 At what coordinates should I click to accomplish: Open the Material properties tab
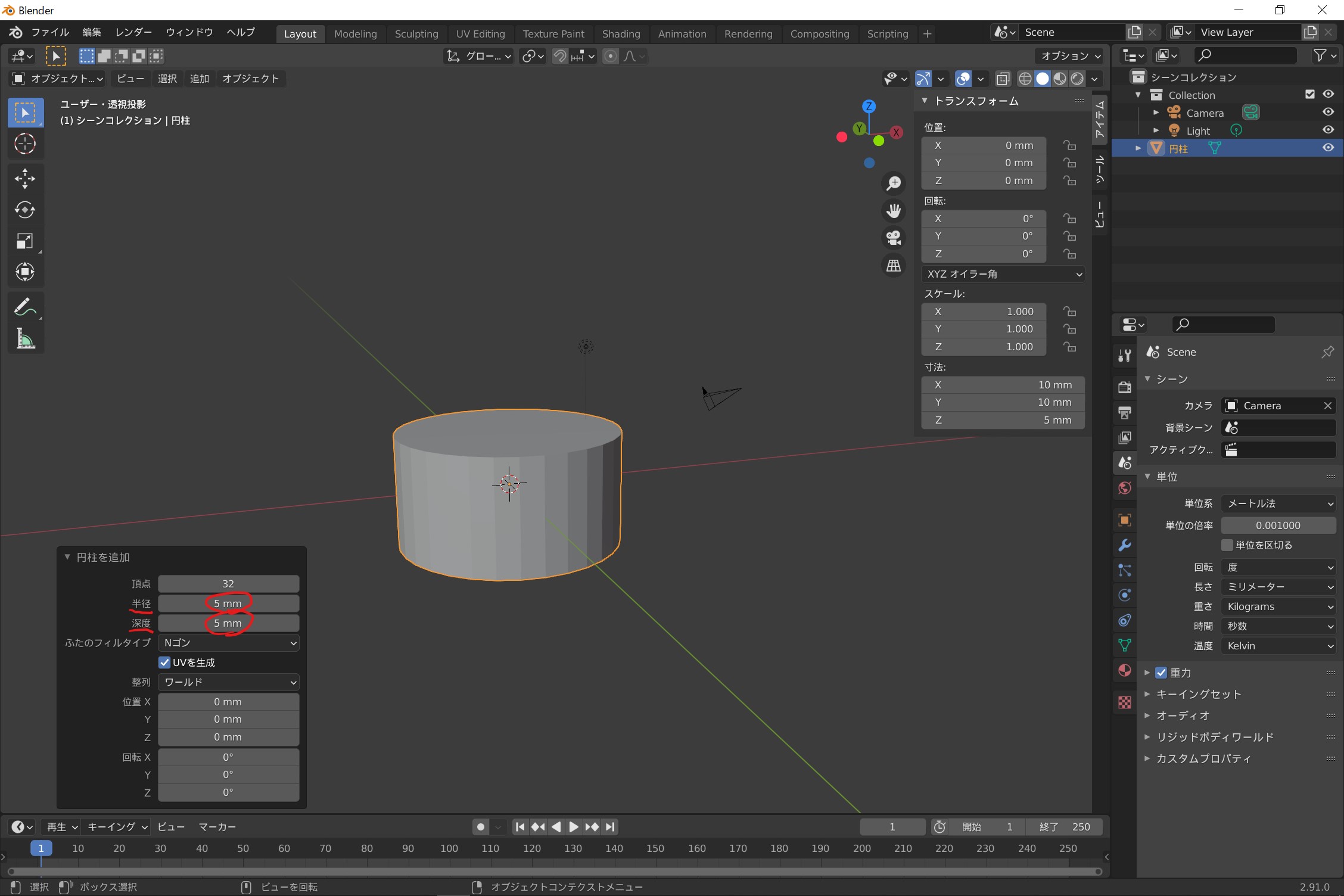[1124, 670]
